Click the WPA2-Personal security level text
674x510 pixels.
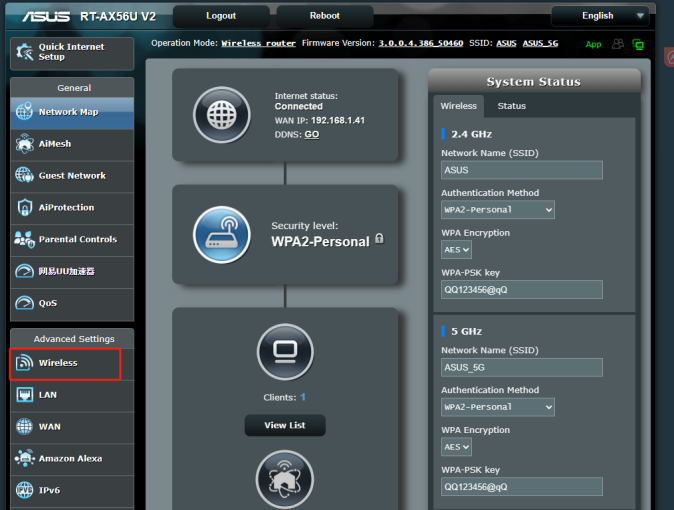[x=320, y=242]
